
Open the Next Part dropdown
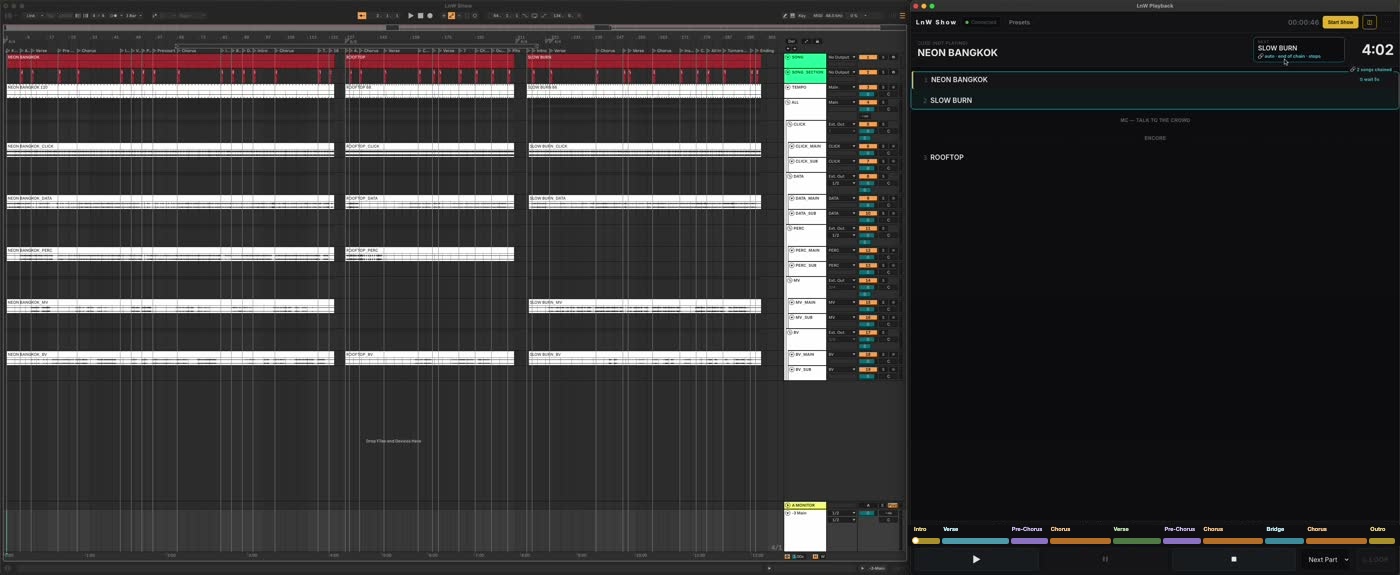click(1328, 560)
